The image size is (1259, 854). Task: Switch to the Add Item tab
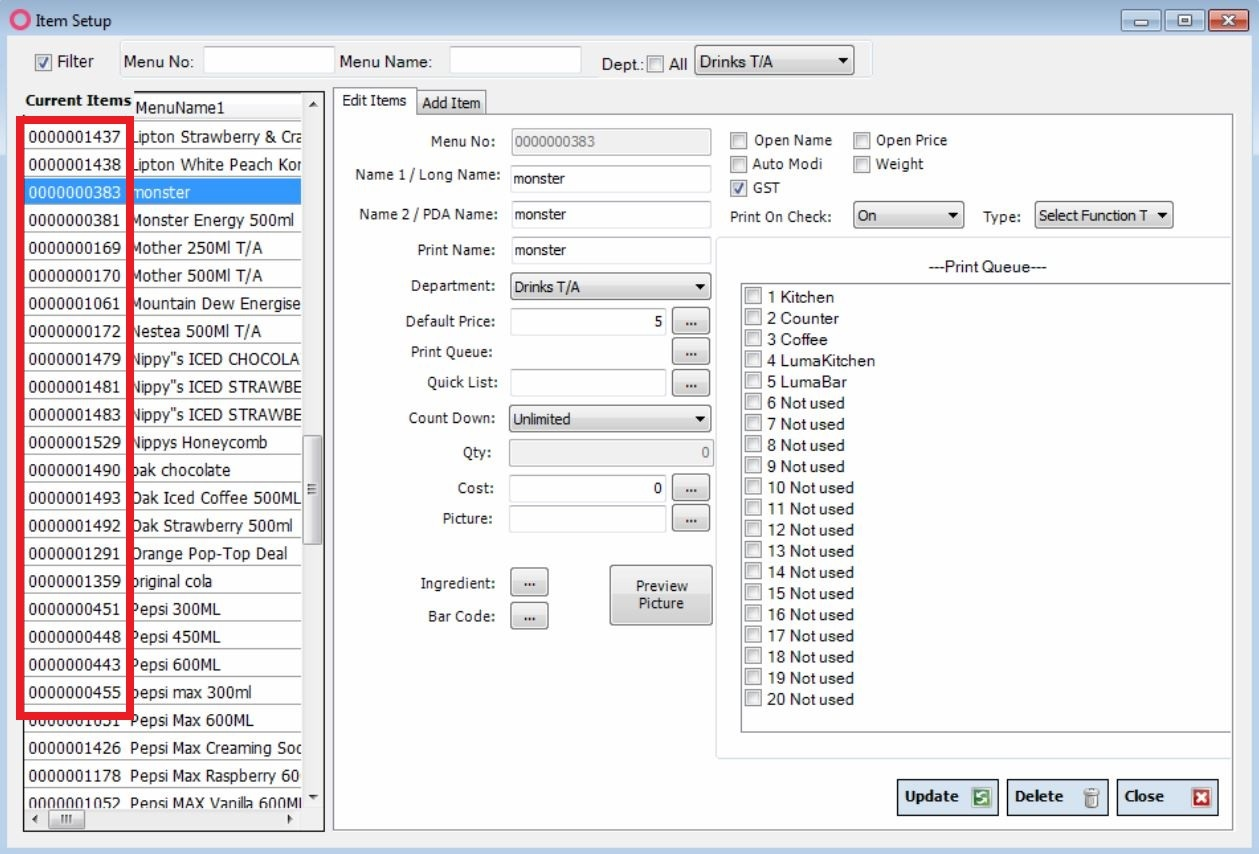point(451,103)
